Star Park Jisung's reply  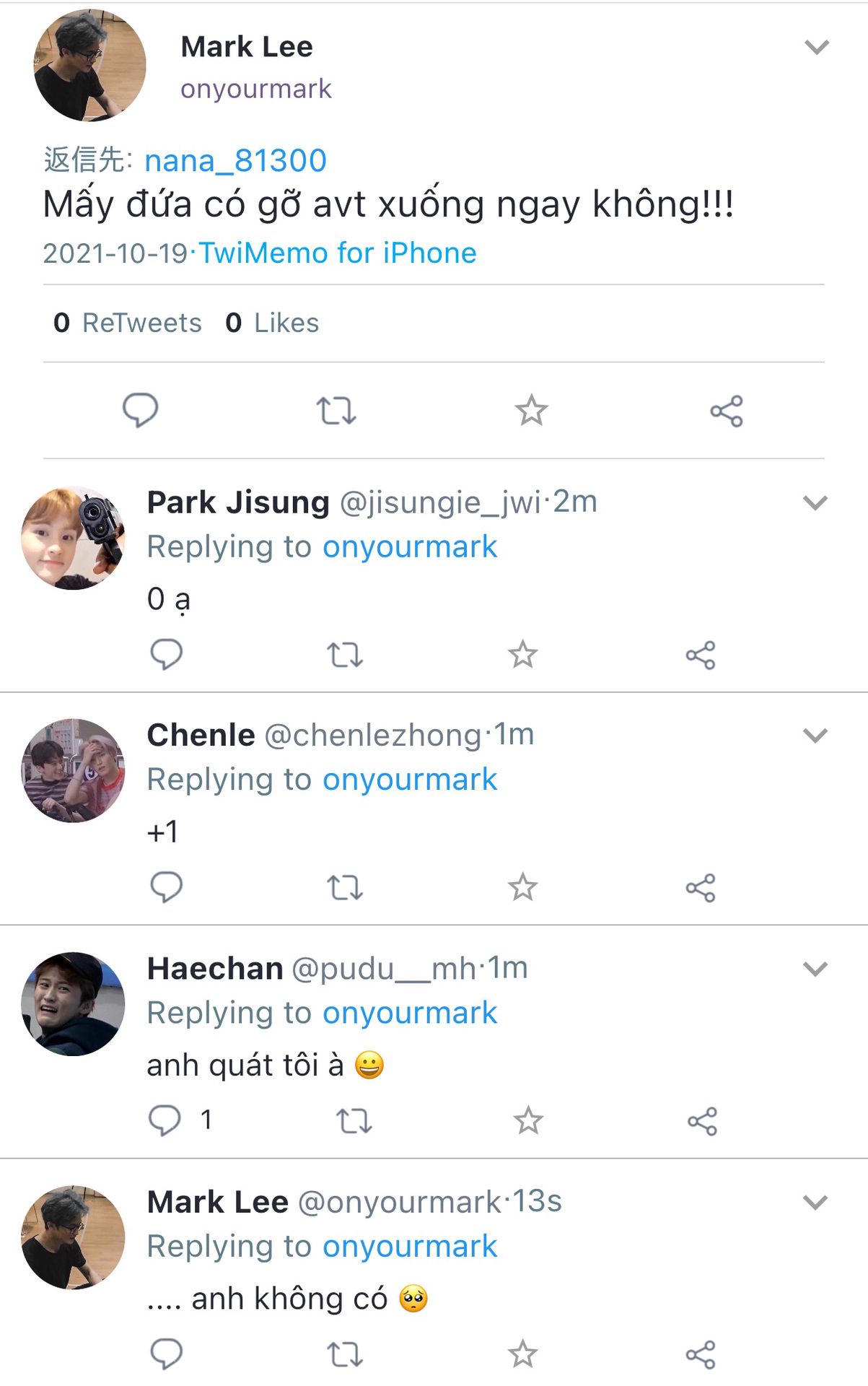tap(522, 655)
